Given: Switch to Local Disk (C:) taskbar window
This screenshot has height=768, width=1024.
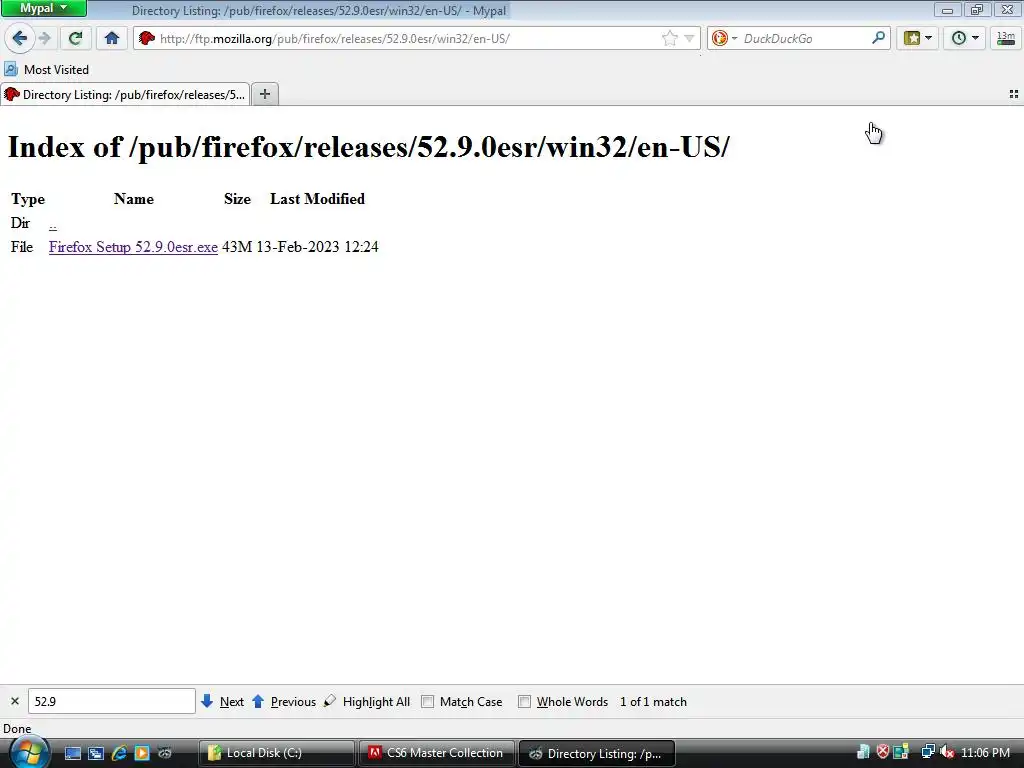Looking at the screenshot, I should tap(276, 754).
